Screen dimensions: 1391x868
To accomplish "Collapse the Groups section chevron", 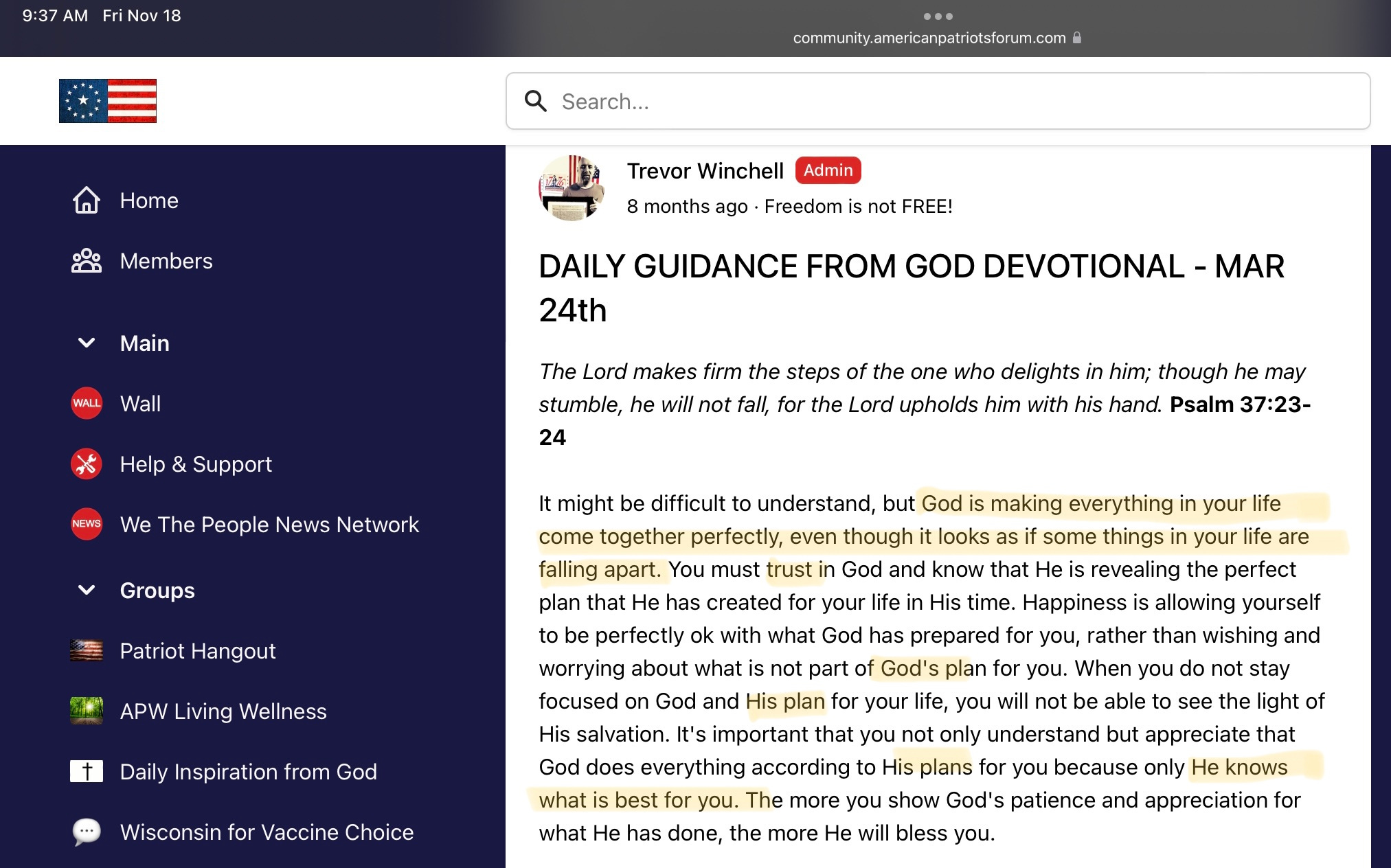I will (x=87, y=590).
